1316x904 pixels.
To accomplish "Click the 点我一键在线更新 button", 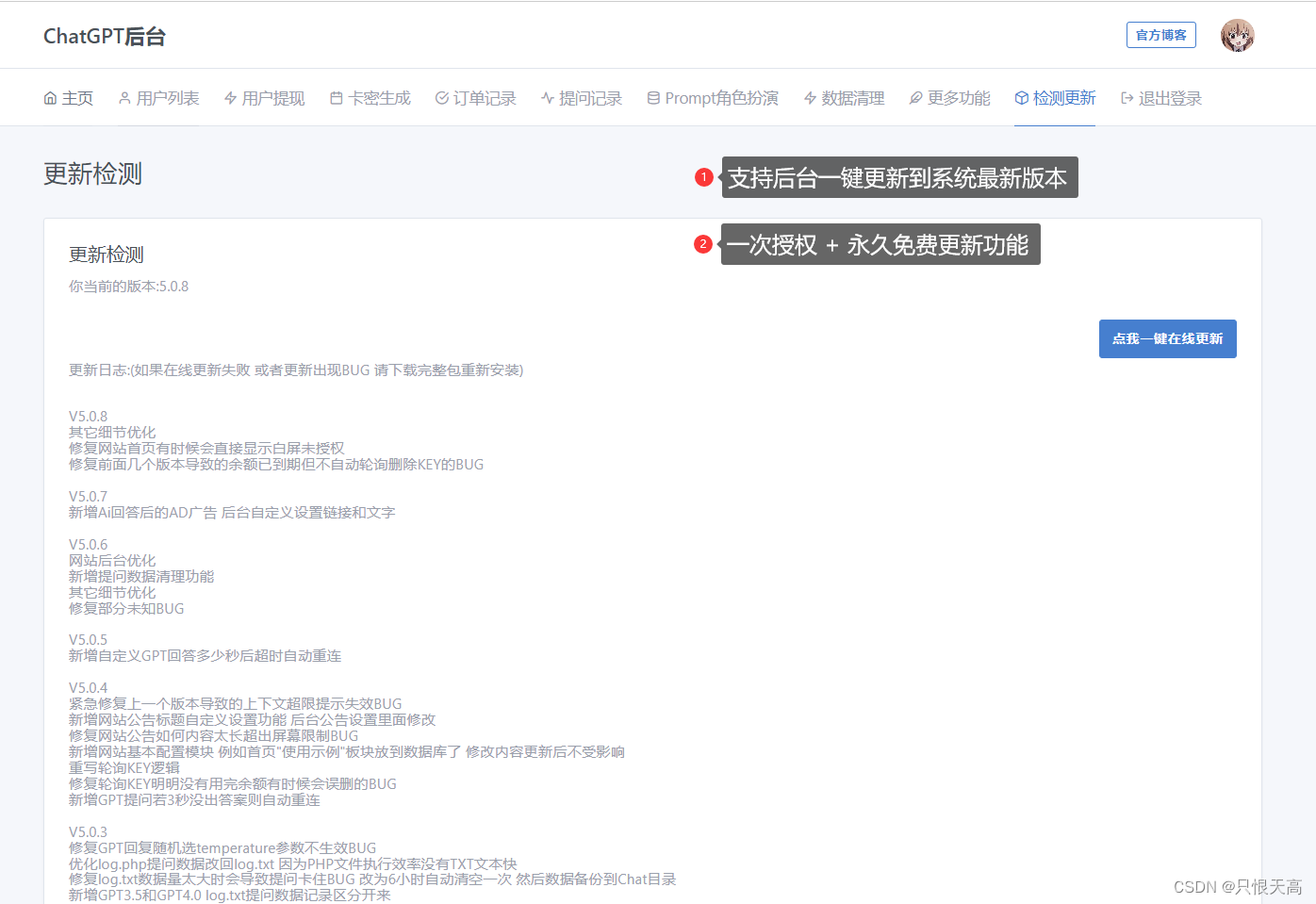I will tap(1168, 338).
